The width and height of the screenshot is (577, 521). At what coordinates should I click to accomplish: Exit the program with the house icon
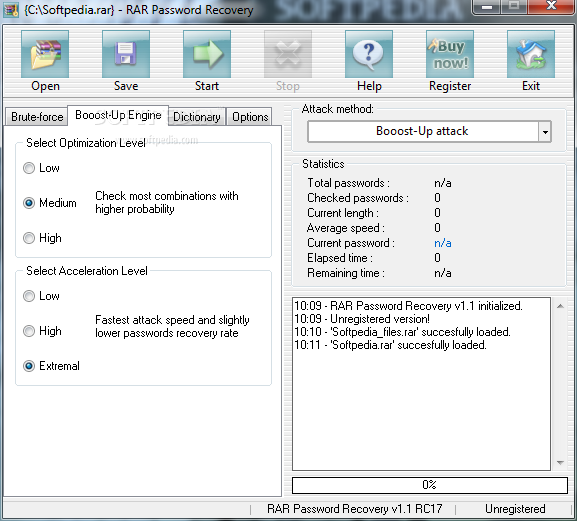pos(531,54)
